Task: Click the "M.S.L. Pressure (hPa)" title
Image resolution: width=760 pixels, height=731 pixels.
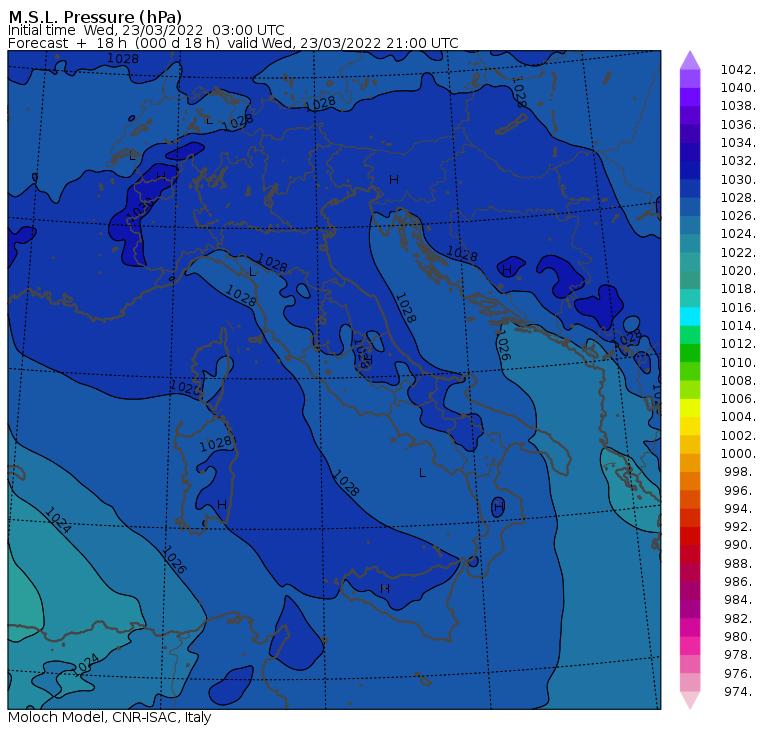Action: point(95,17)
